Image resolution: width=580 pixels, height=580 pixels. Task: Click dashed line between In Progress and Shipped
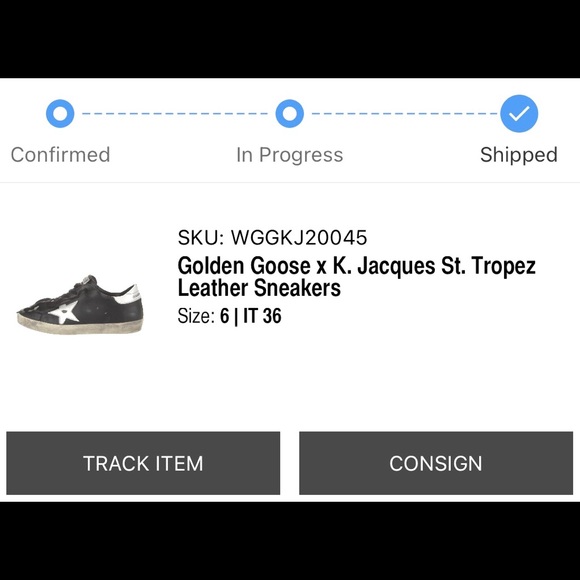(x=404, y=114)
